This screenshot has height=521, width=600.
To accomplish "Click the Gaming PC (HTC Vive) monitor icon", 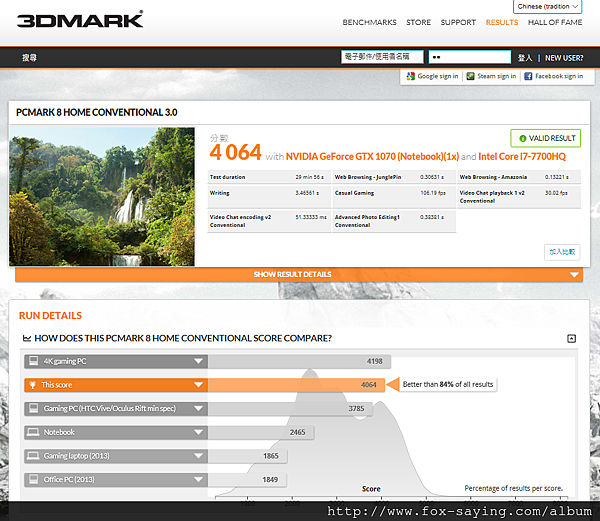I will coord(34,409).
